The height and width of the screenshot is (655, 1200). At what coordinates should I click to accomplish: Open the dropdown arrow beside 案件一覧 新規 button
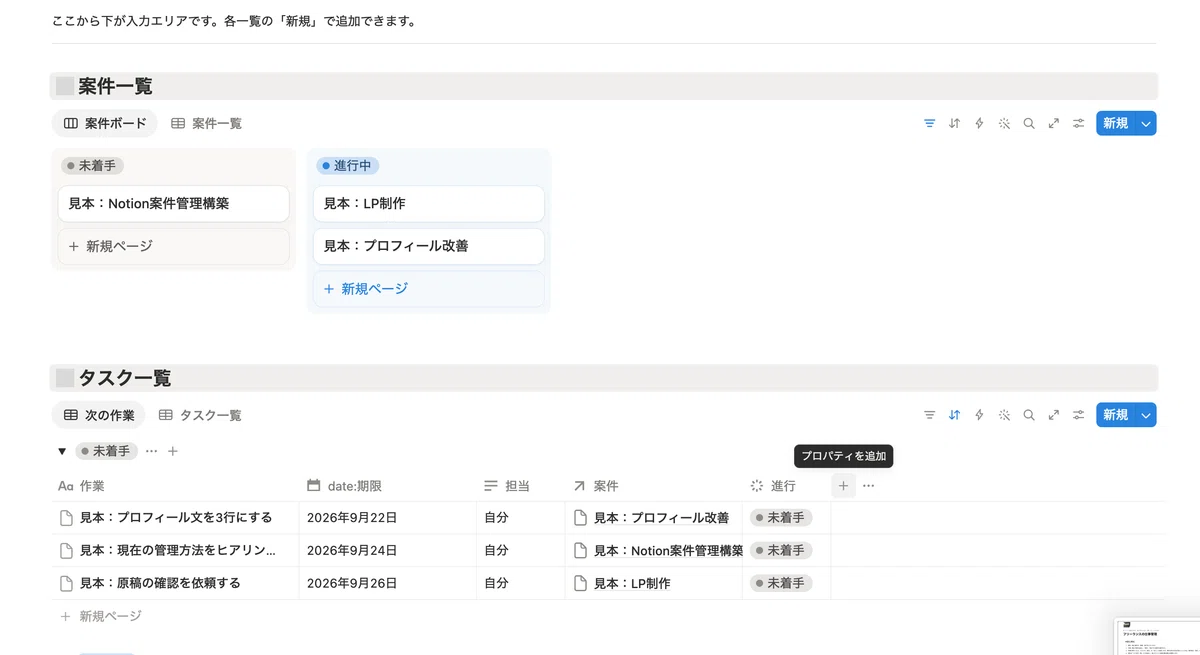pyautogui.click(x=1146, y=123)
